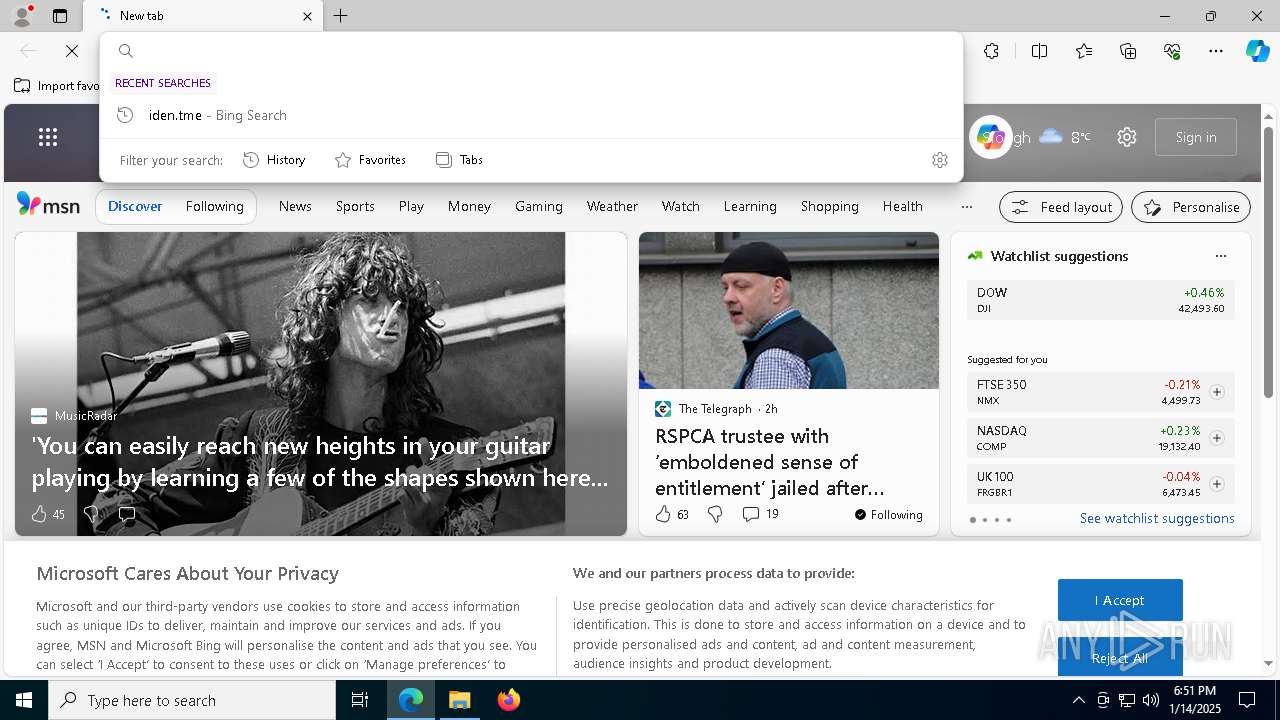Viewport: 1280px width, 720px height.
Task: Click I Accept cookies button
Action: [x=1120, y=600]
